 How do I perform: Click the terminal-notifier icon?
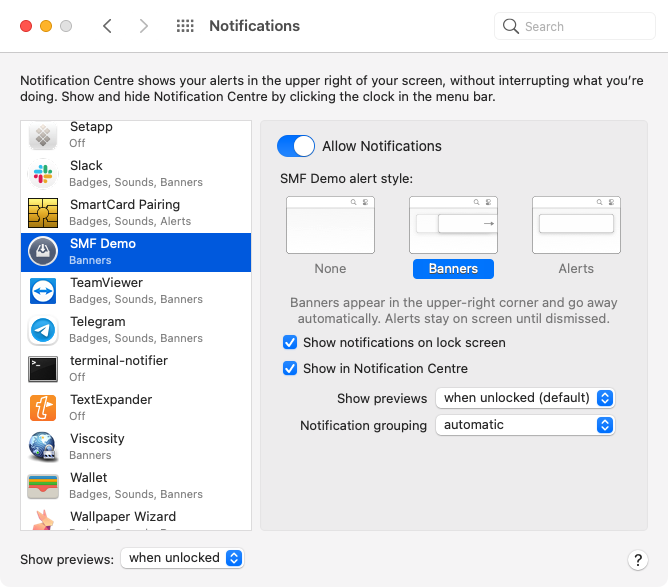click(x=43, y=369)
